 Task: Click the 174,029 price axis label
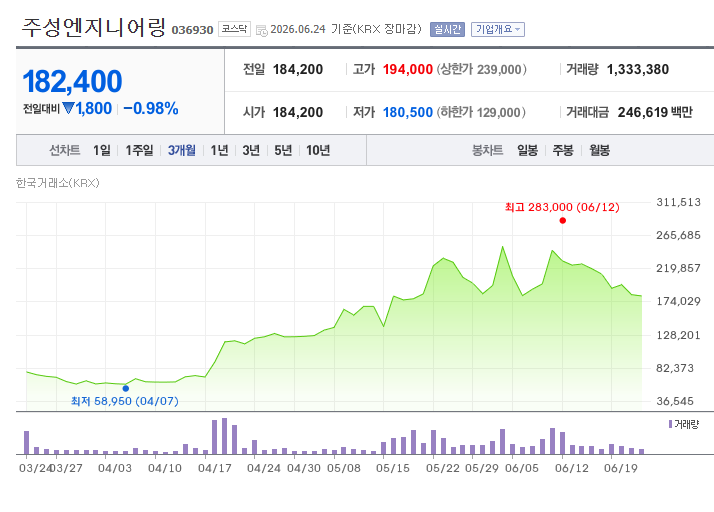[x=678, y=301]
